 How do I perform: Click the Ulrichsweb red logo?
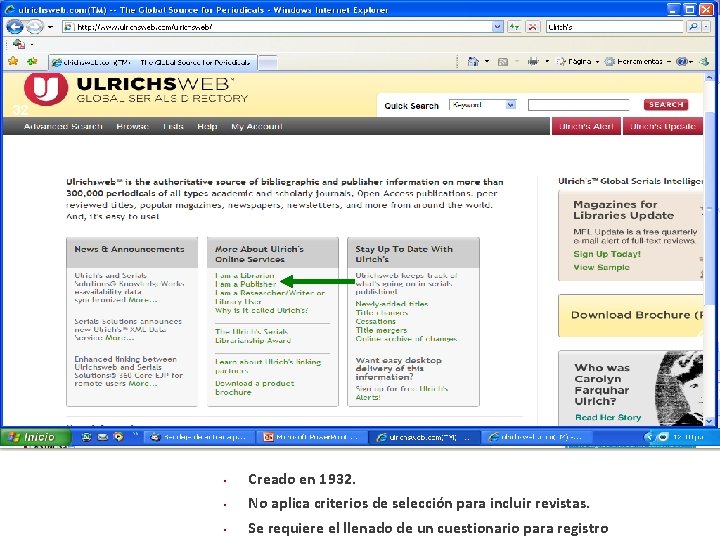(46, 89)
